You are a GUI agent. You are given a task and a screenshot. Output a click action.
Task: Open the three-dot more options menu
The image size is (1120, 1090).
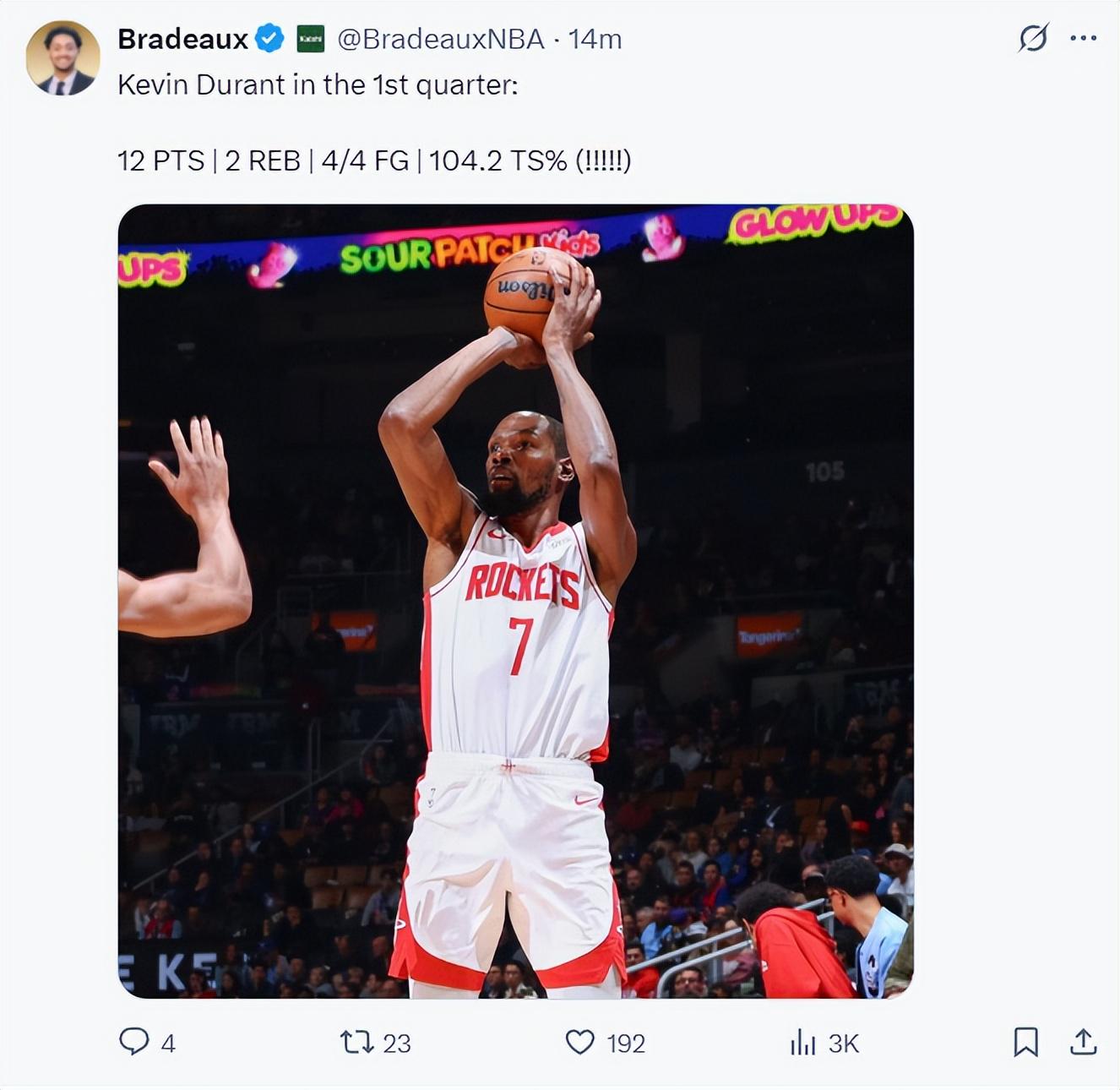(1083, 38)
